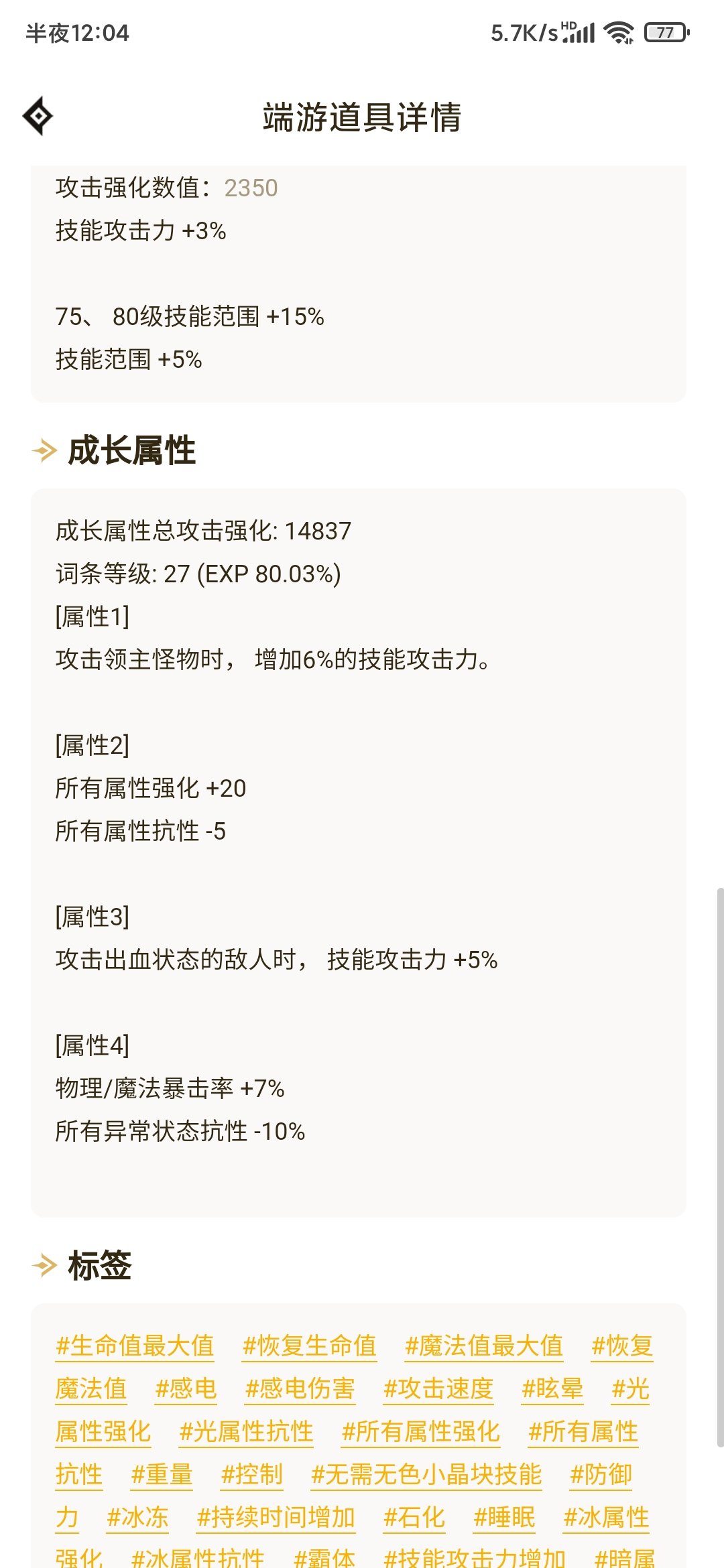Tap the signal strength icon in status bar
This screenshot has width=724, height=1568.
tap(579, 32)
